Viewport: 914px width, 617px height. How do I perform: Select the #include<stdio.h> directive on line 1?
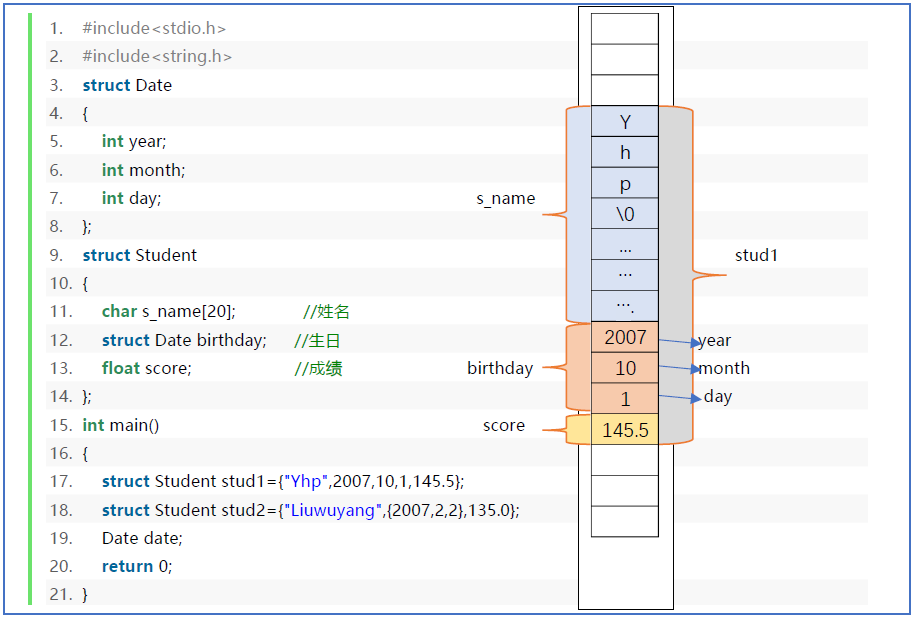coord(152,27)
